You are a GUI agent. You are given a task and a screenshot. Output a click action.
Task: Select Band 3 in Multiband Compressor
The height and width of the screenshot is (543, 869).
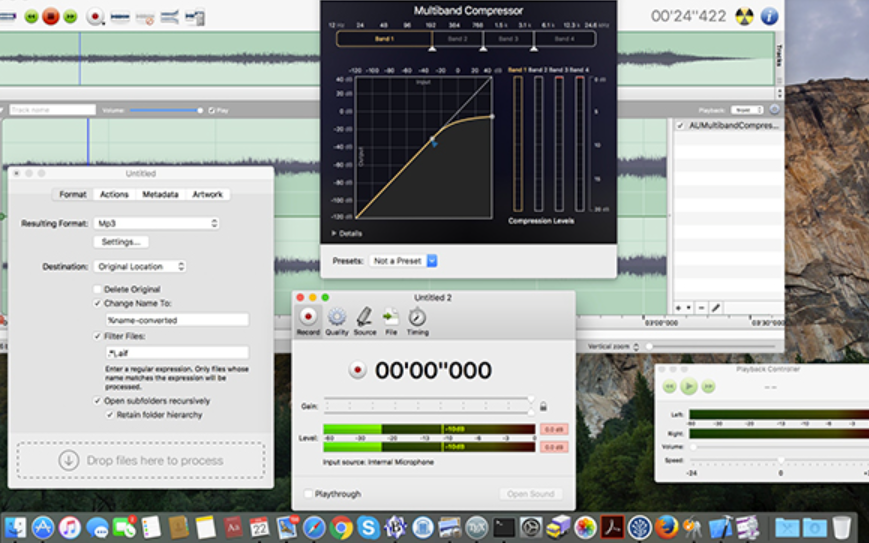coord(508,39)
